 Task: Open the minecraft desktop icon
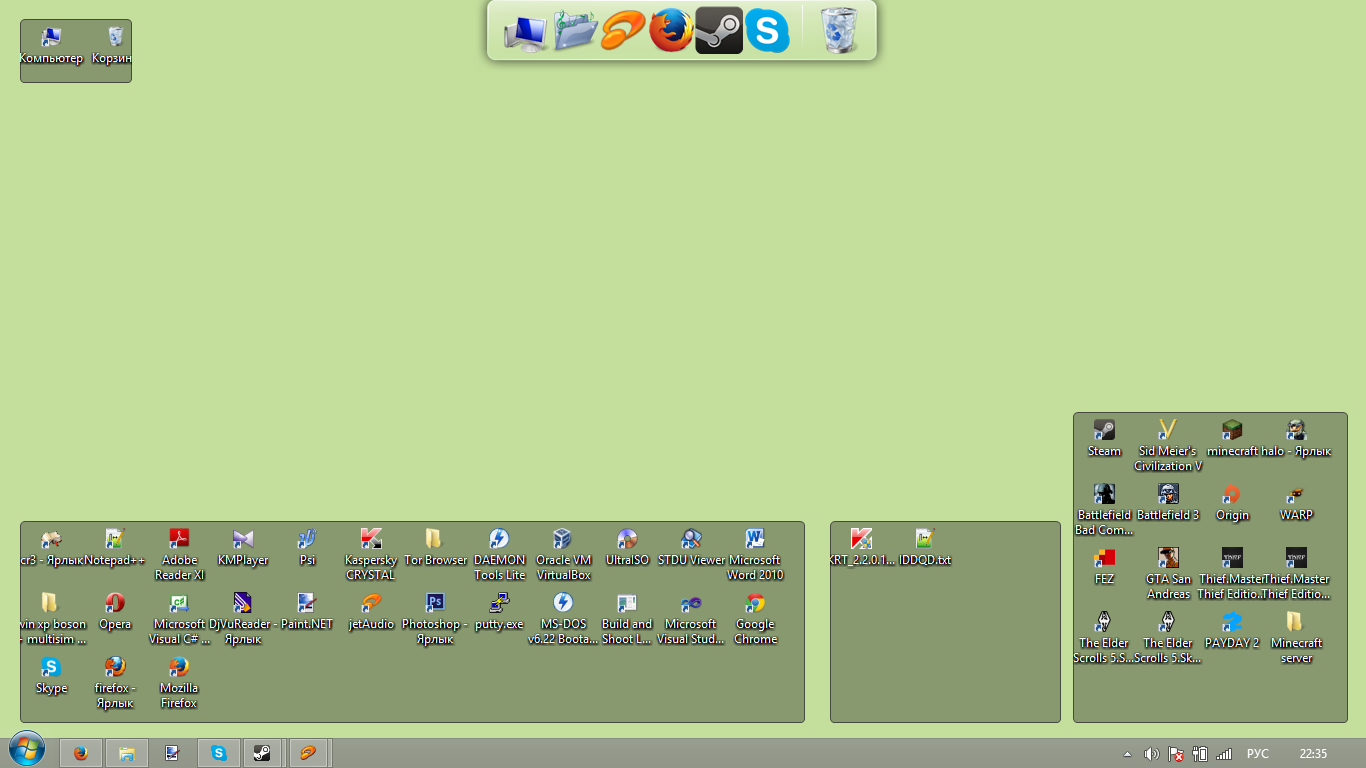click(1232, 439)
